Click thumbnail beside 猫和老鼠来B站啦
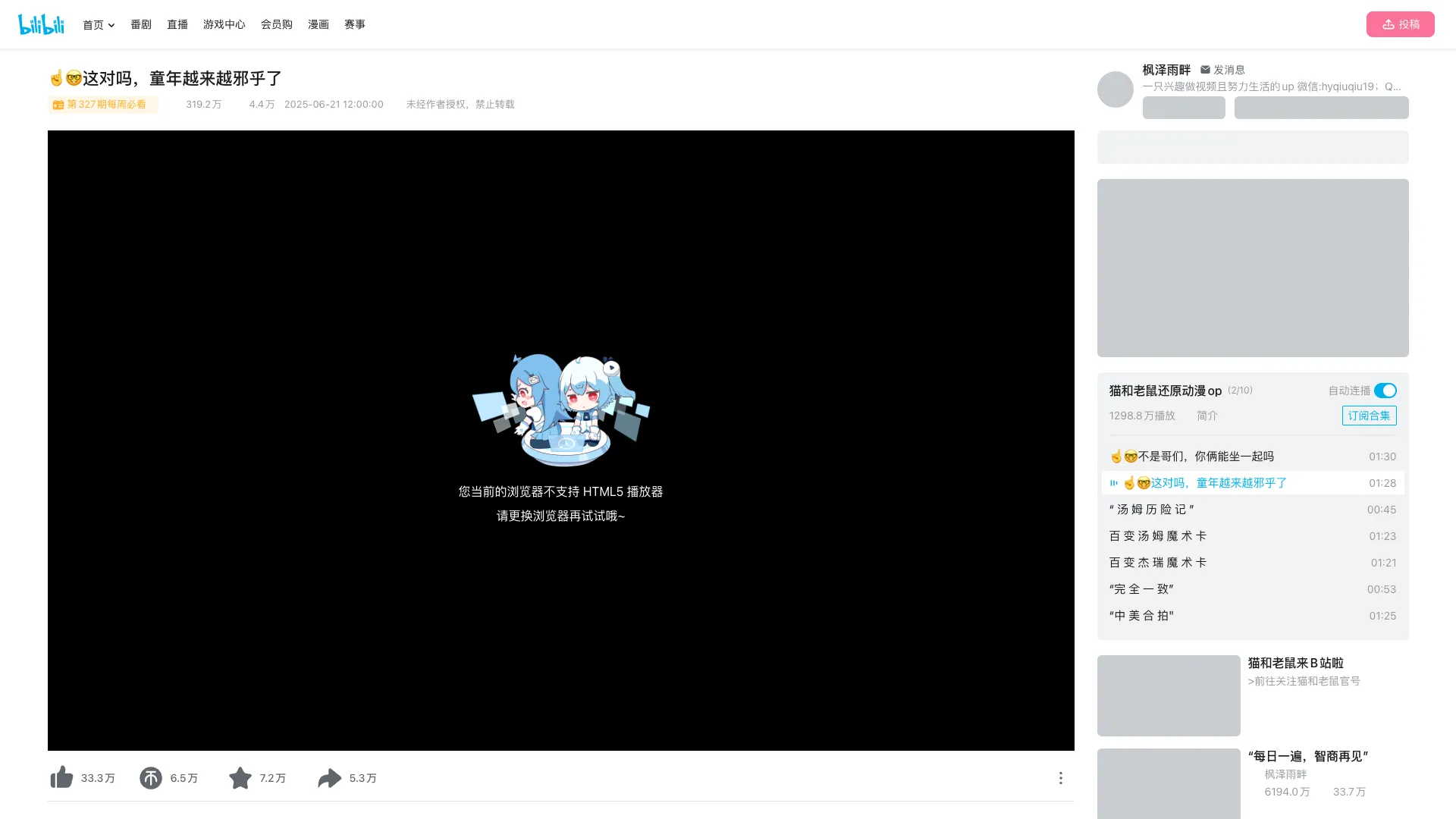Image resolution: width=1456 pixels, height=819 pixels. click(1169, 695)
